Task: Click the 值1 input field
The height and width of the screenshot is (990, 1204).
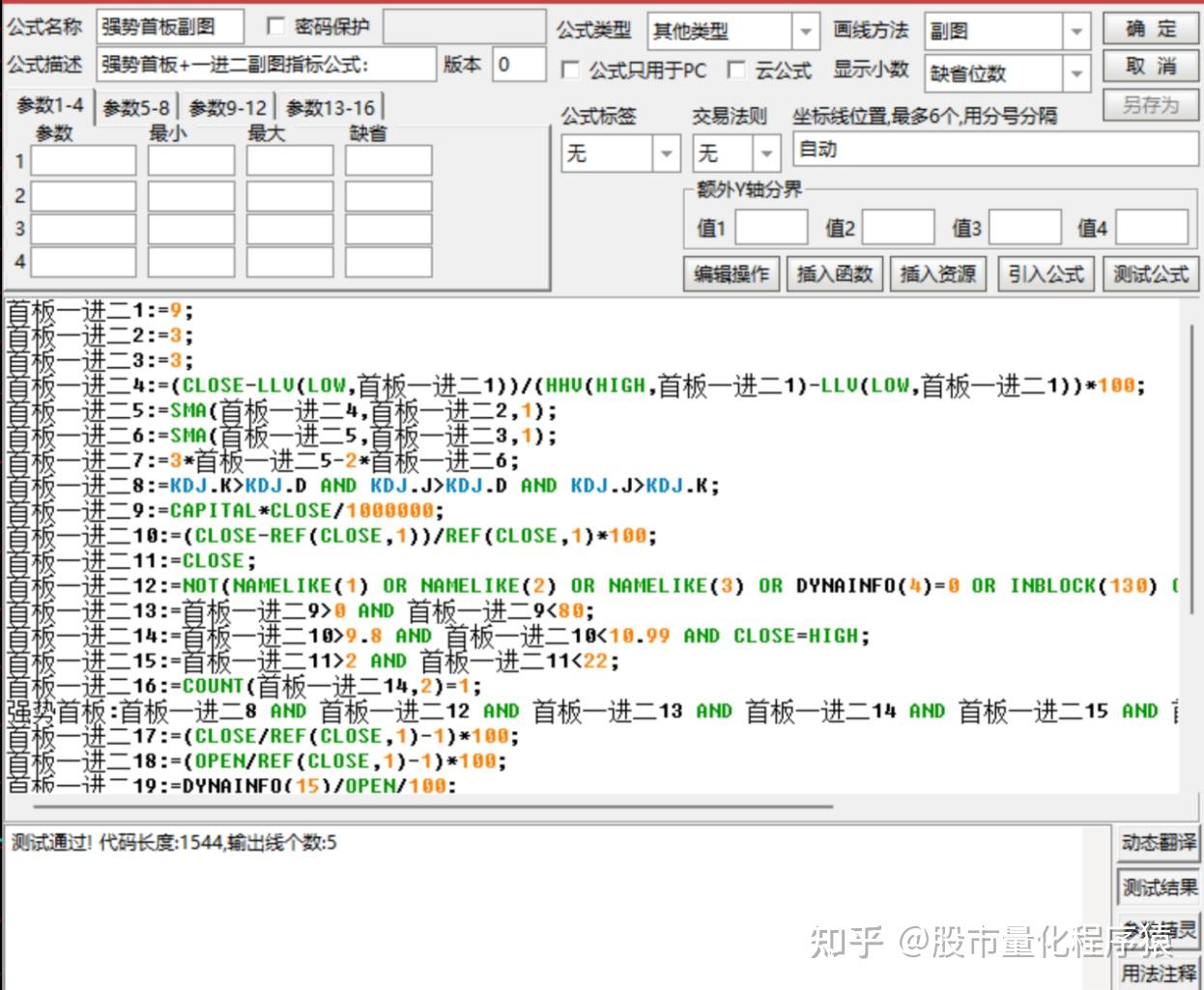Action: point(771,227)
